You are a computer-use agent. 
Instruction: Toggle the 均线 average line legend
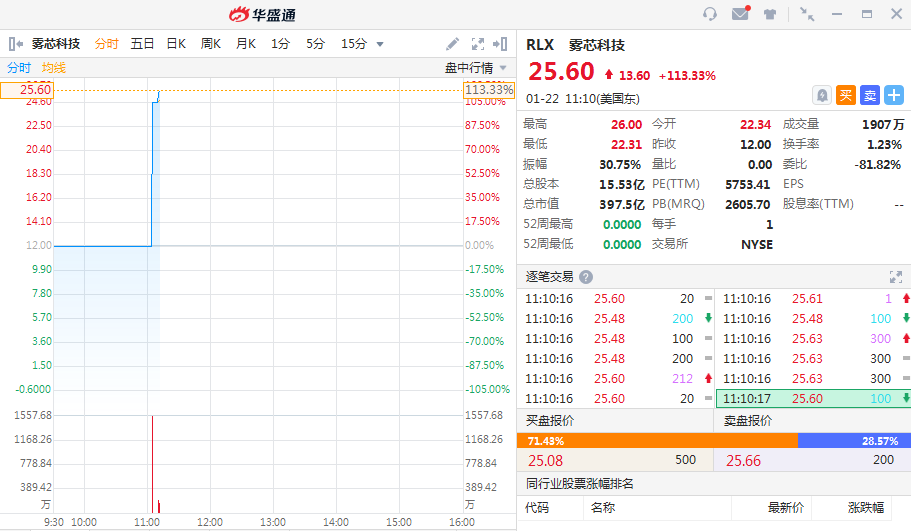point(53,68)
